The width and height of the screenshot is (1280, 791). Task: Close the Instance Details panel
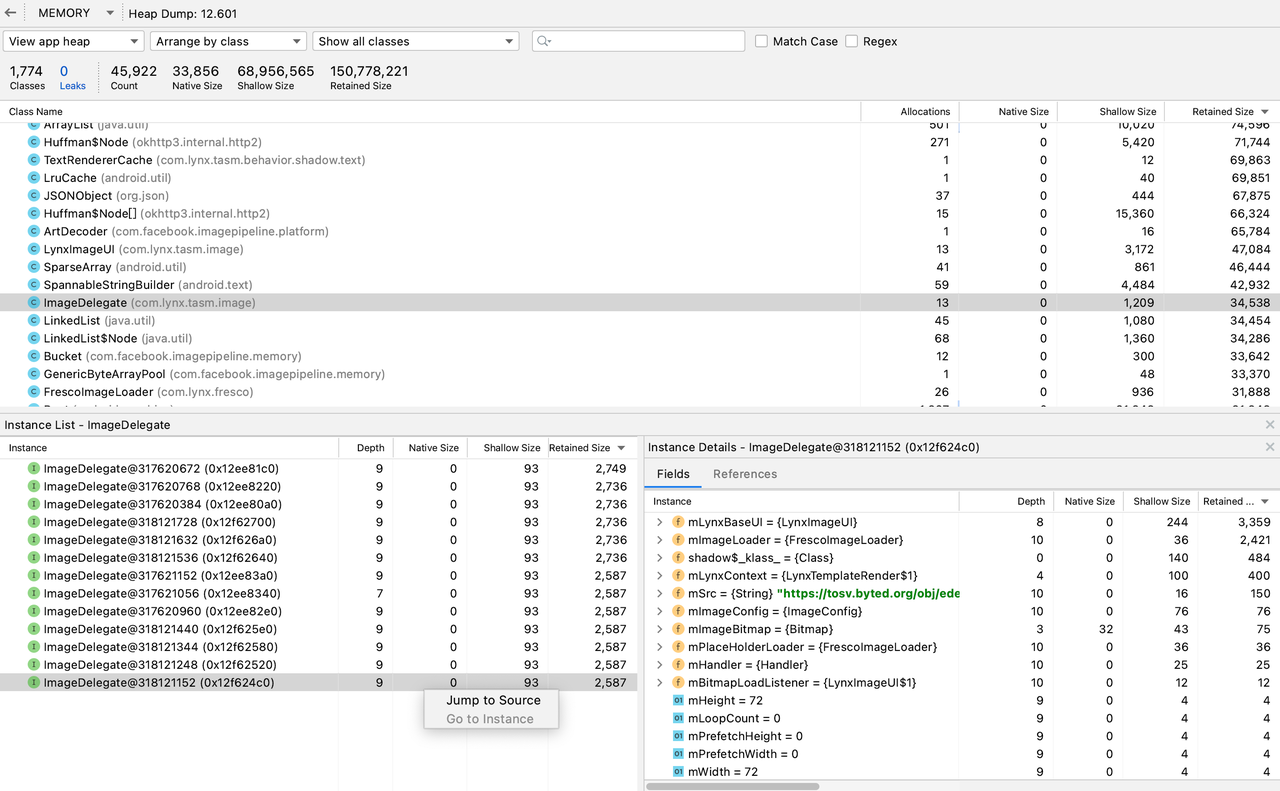point(1270,447)
